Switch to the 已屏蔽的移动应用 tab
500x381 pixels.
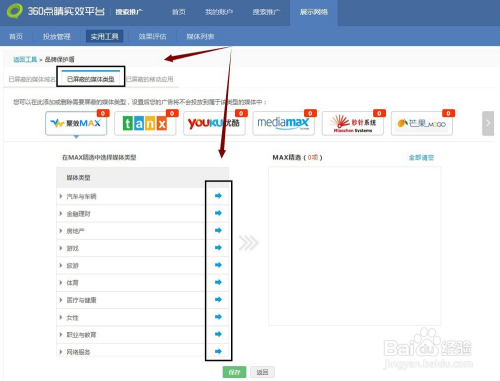tap(150, 79)
